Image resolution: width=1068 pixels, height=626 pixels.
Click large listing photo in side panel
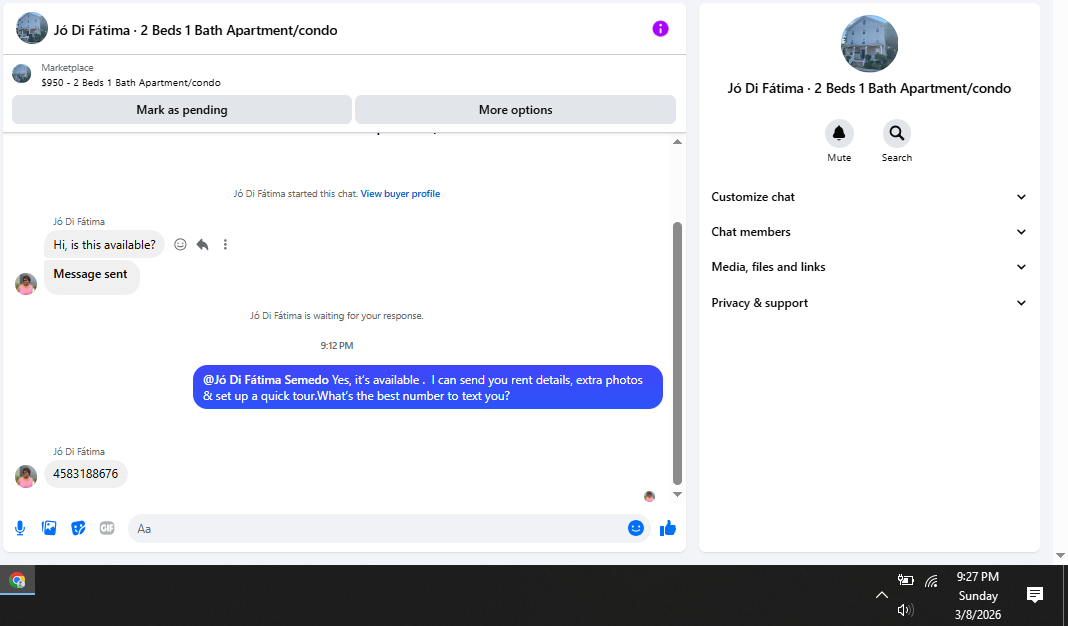coord(869,44)
